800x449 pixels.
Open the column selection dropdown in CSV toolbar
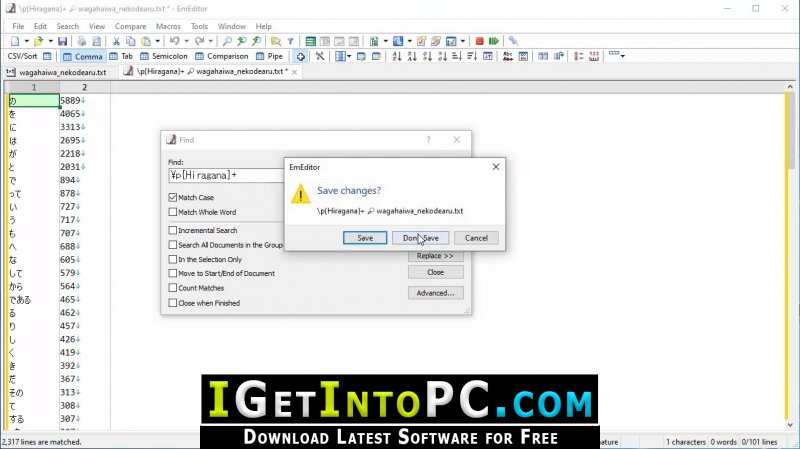click(349, 56)
